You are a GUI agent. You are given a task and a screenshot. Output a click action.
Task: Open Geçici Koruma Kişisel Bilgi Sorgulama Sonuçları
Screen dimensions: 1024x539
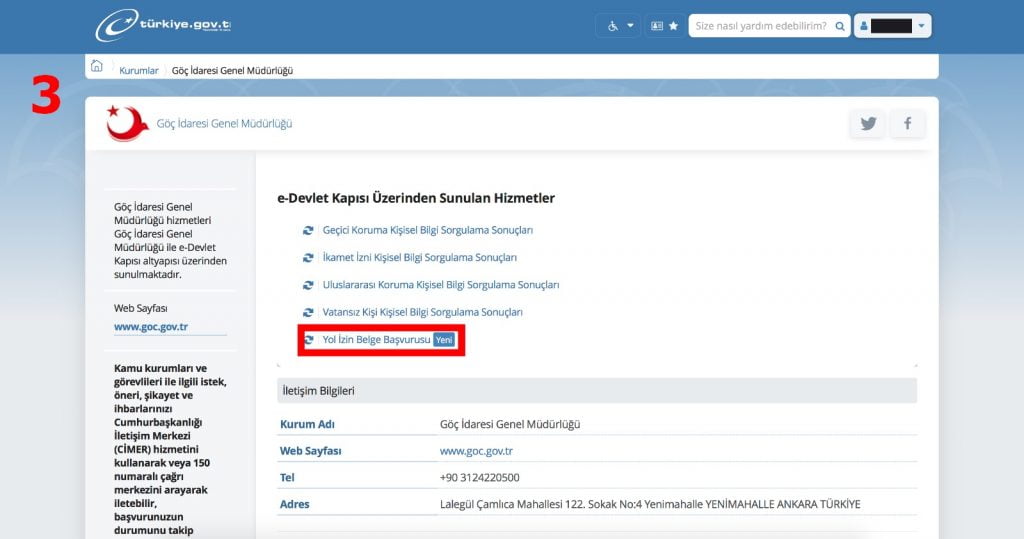click(428, 230)
